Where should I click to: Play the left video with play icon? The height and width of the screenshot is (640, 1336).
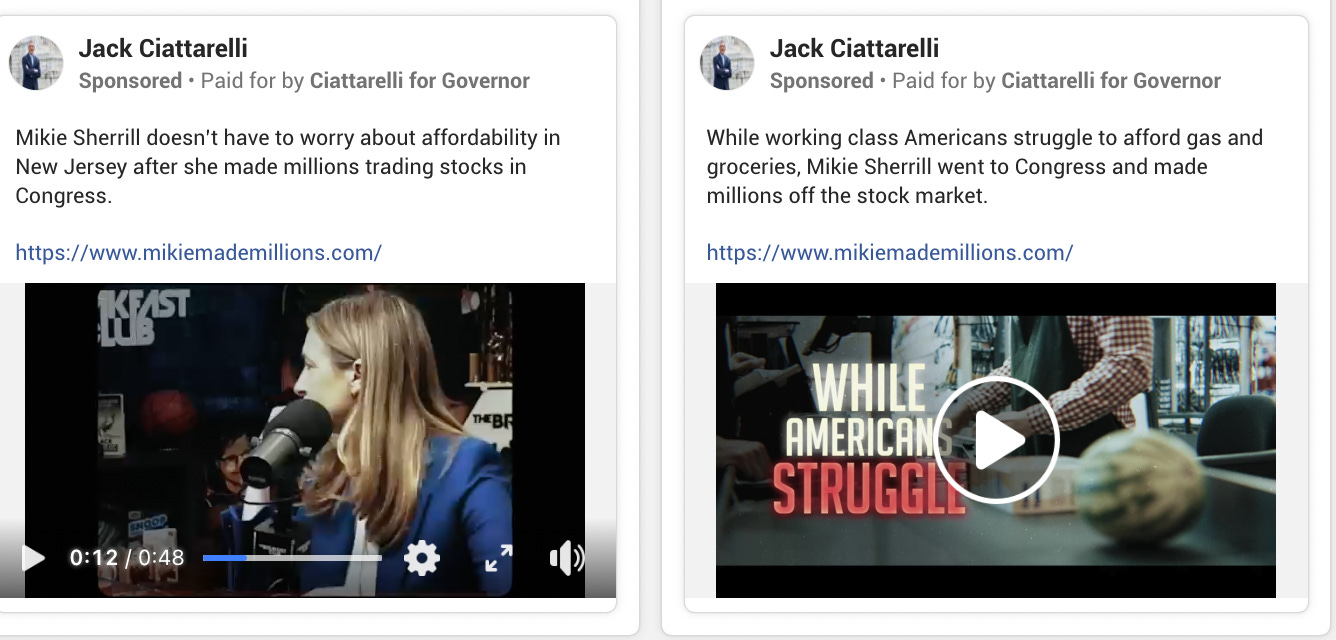pyautogui.click(x=33, y=558)
